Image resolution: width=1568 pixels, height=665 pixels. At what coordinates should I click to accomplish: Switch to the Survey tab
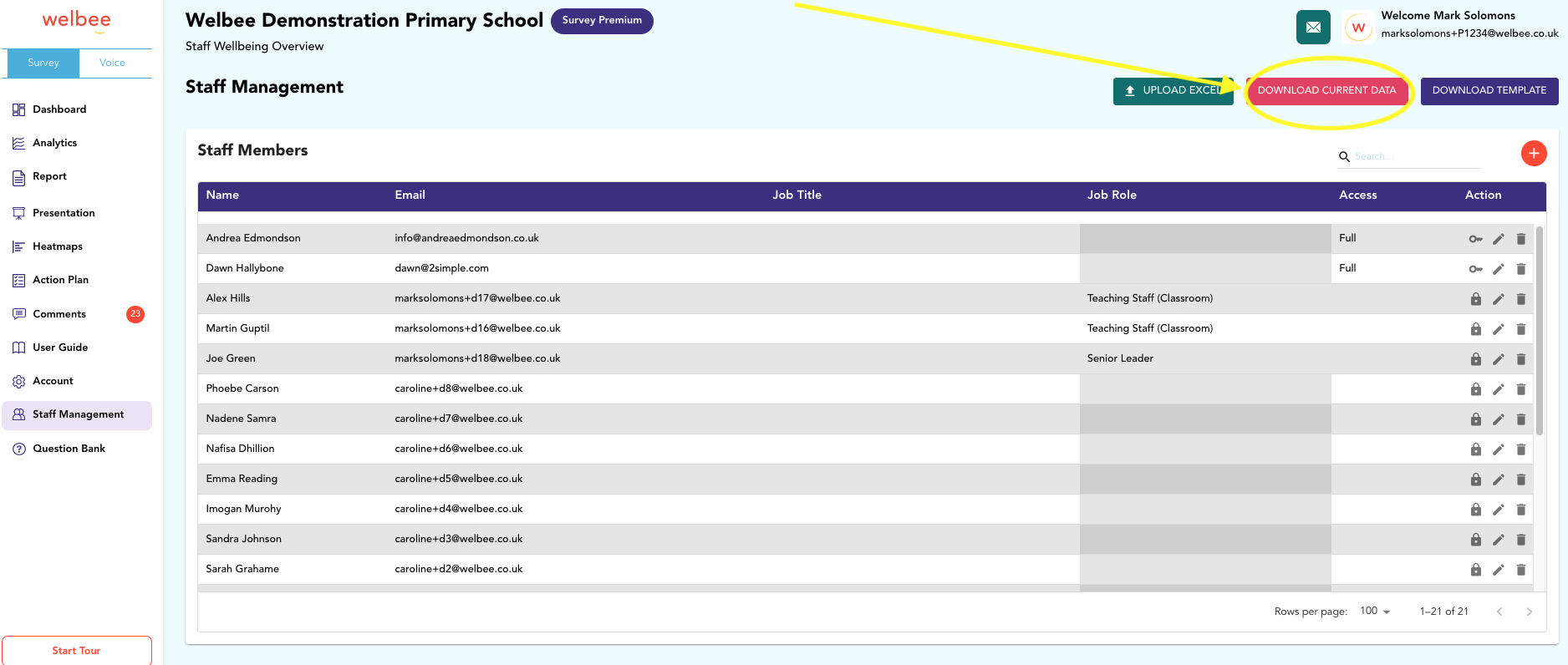point(43,63)
